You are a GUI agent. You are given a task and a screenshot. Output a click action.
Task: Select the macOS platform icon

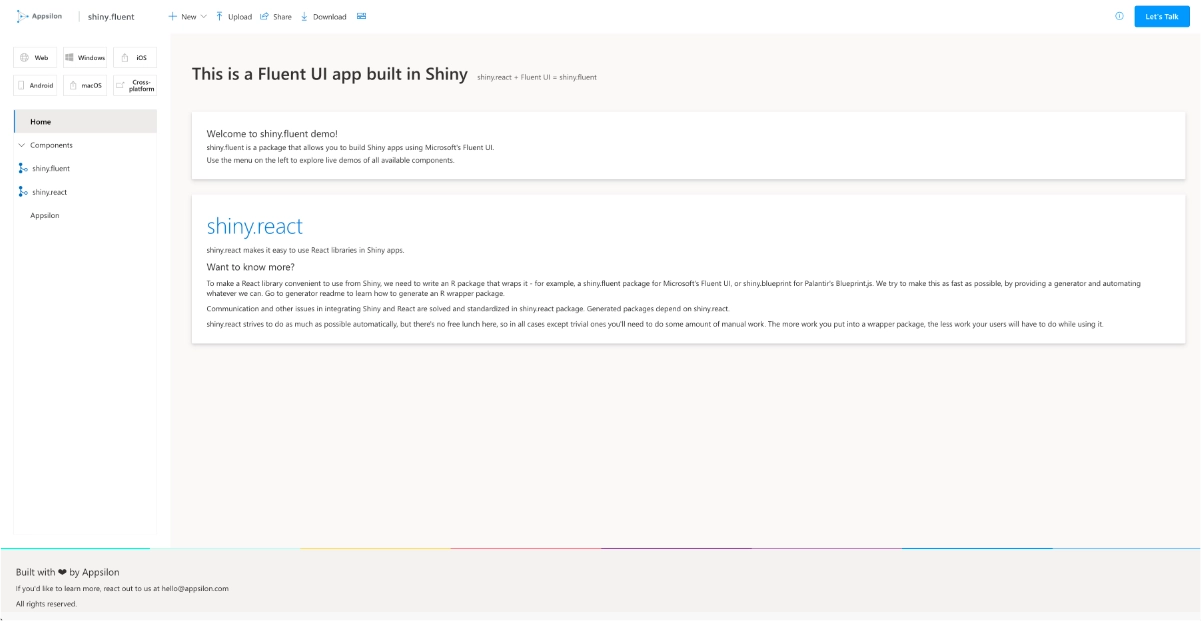coord(71,85)
